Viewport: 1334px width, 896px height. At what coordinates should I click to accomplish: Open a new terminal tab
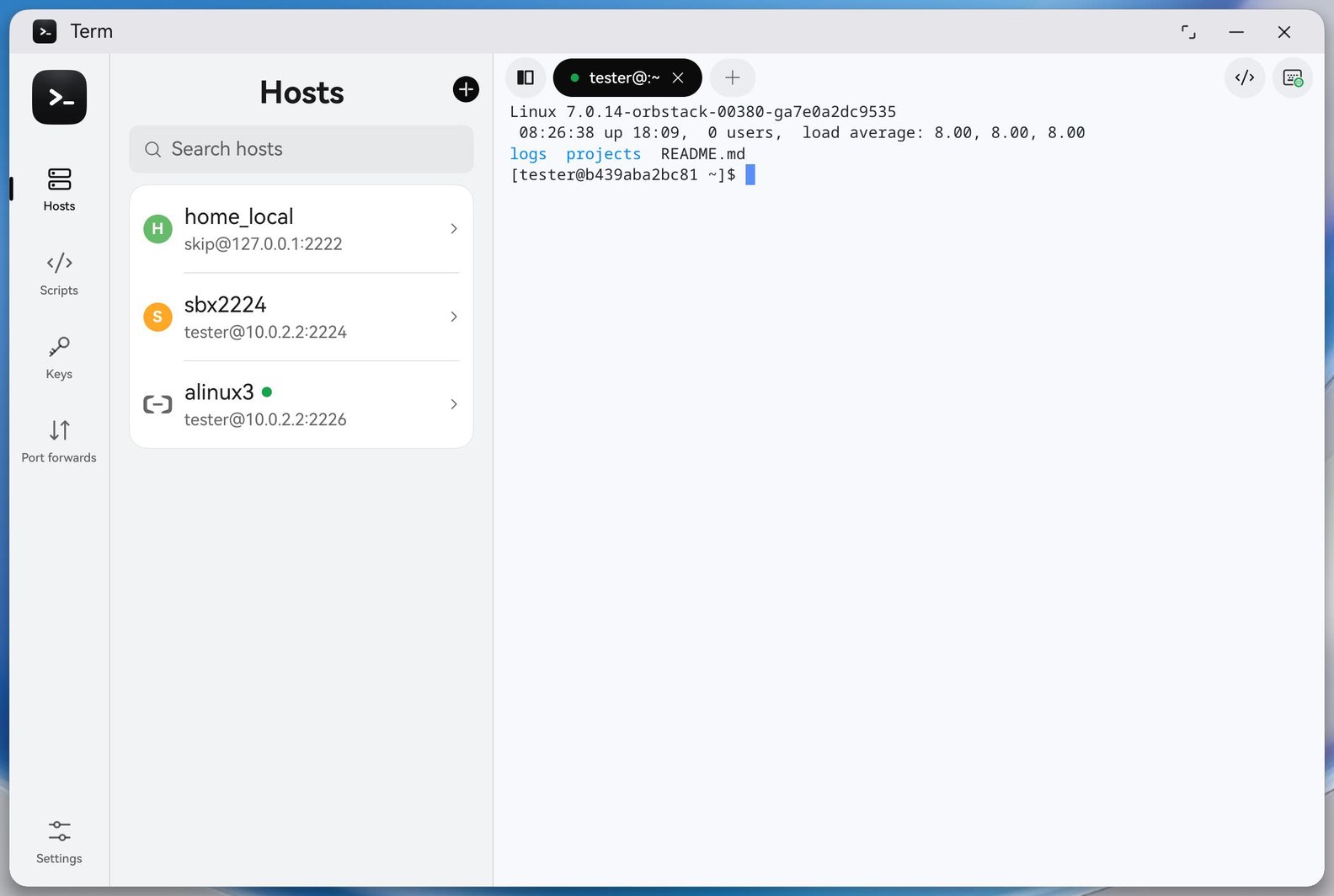click(x=733, y=77)
